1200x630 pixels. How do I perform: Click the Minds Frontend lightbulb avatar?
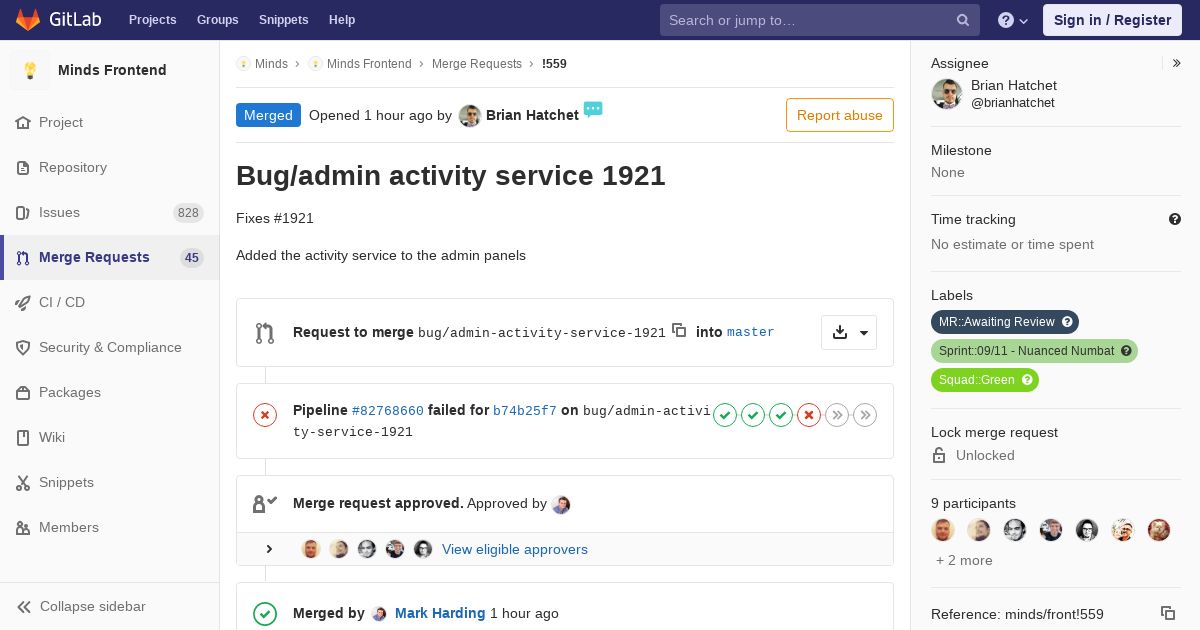pos(30,70)
